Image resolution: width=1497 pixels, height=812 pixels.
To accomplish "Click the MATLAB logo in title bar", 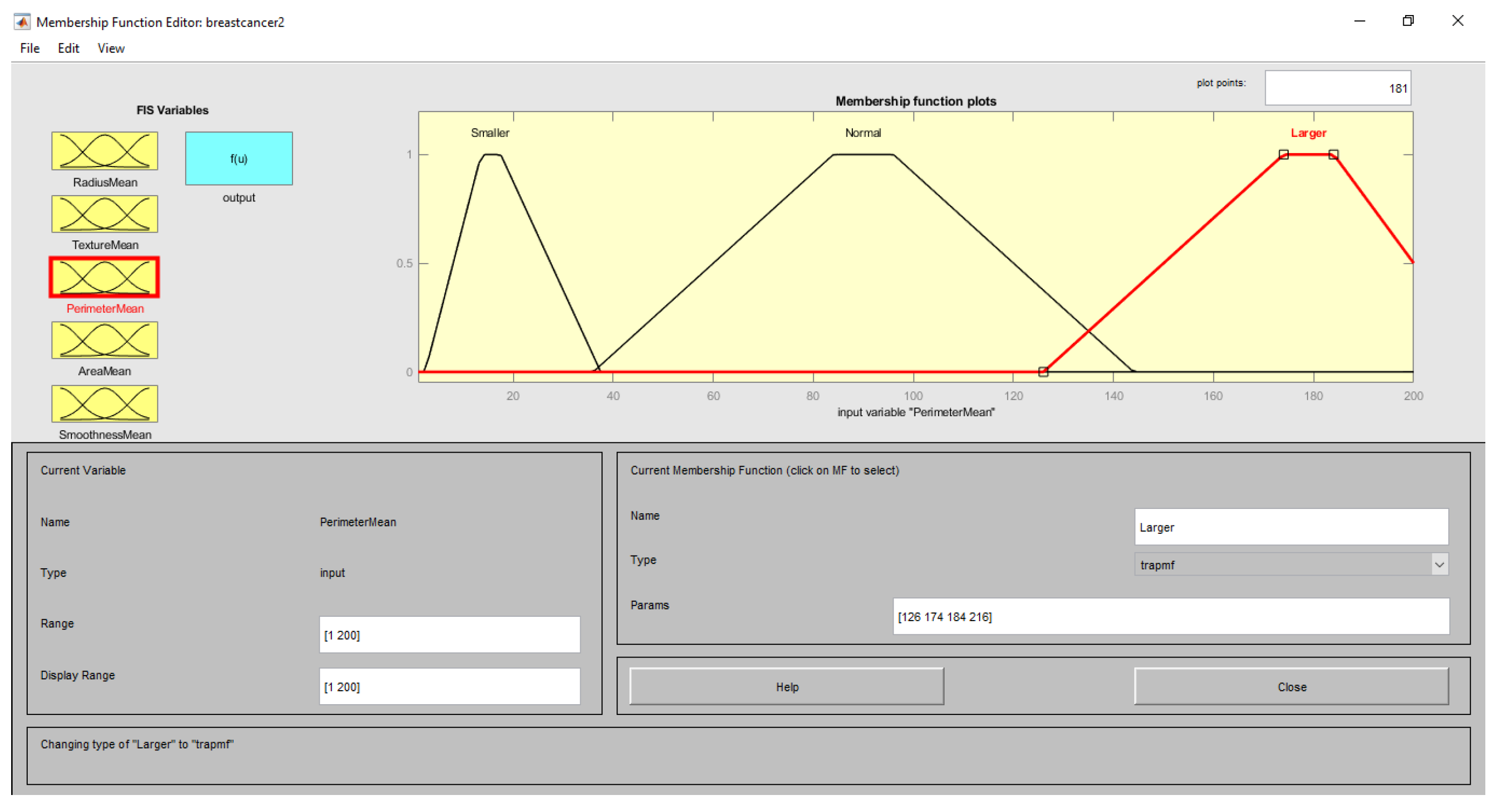I will point(22,22).
